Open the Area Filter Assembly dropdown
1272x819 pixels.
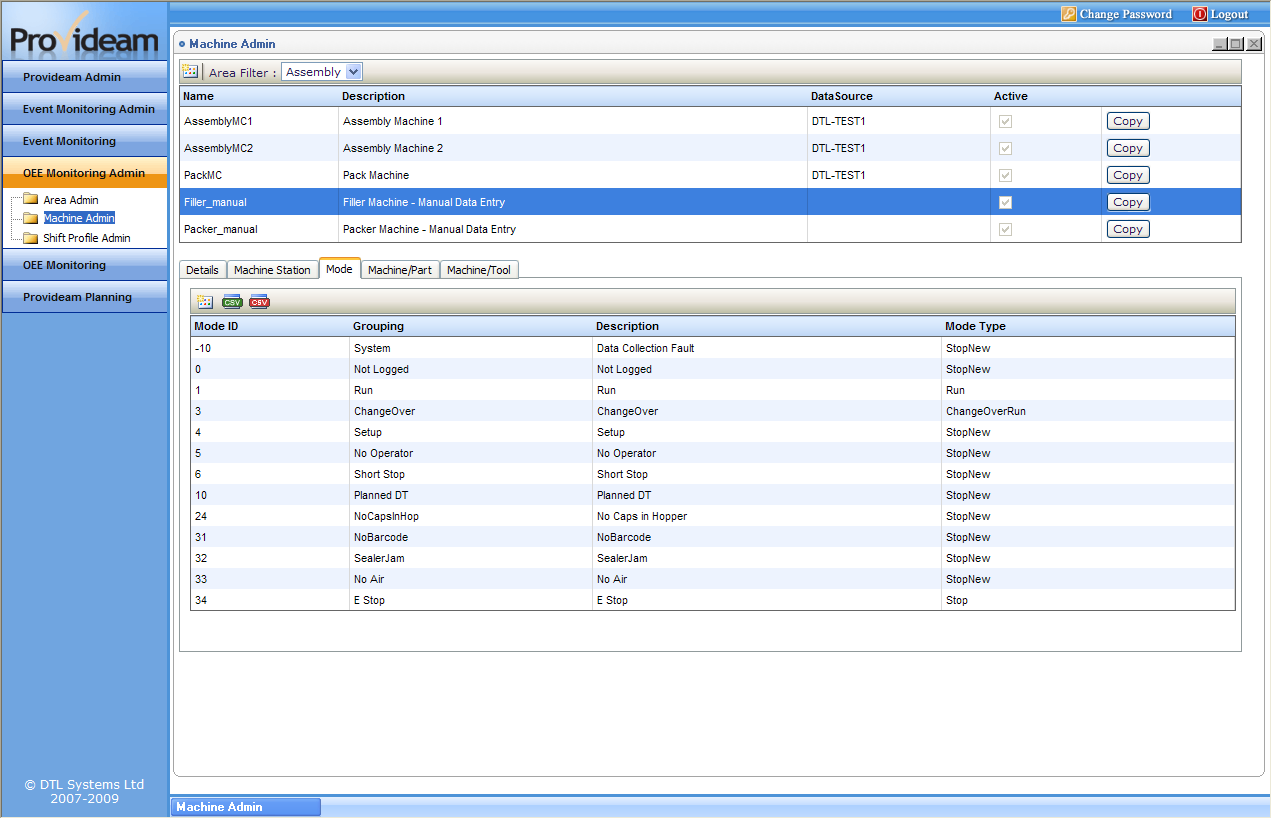[x=322, y=72]
